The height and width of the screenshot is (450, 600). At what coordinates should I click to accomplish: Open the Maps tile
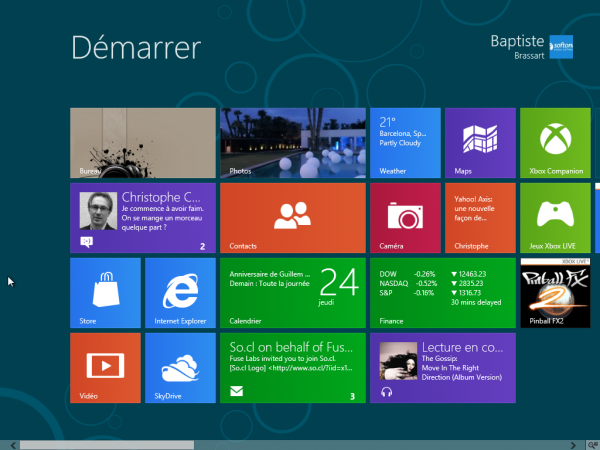click(x=480, y=143)
